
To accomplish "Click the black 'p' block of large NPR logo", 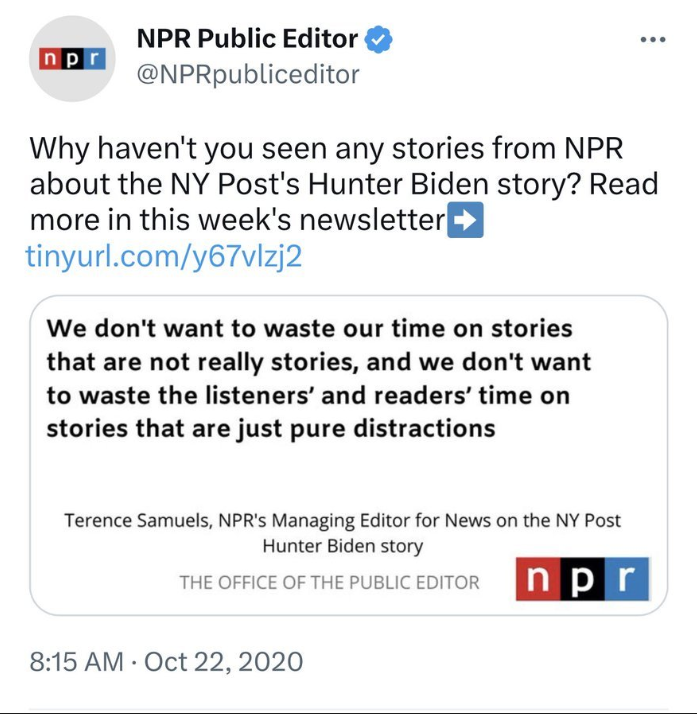I will point(583,579).
